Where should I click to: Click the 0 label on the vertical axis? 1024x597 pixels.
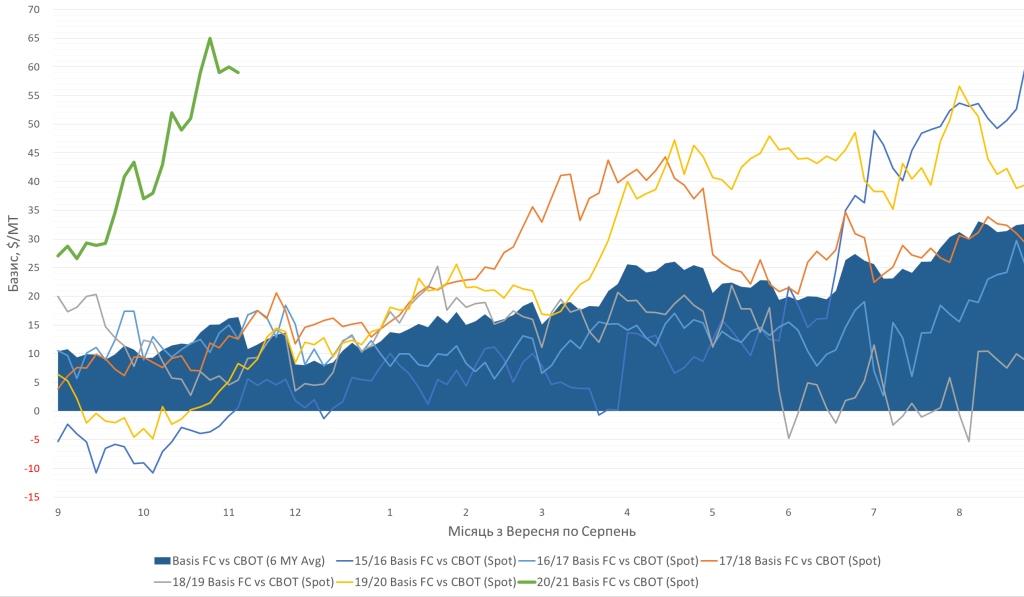[x=36, y=411]
